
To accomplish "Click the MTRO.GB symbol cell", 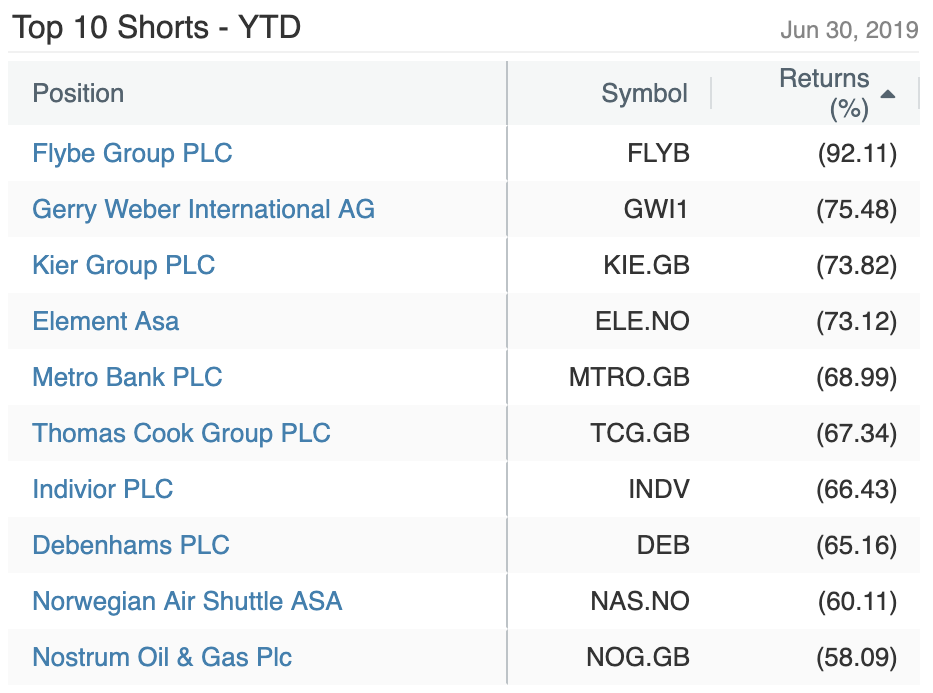I will (x=629, y=377).
